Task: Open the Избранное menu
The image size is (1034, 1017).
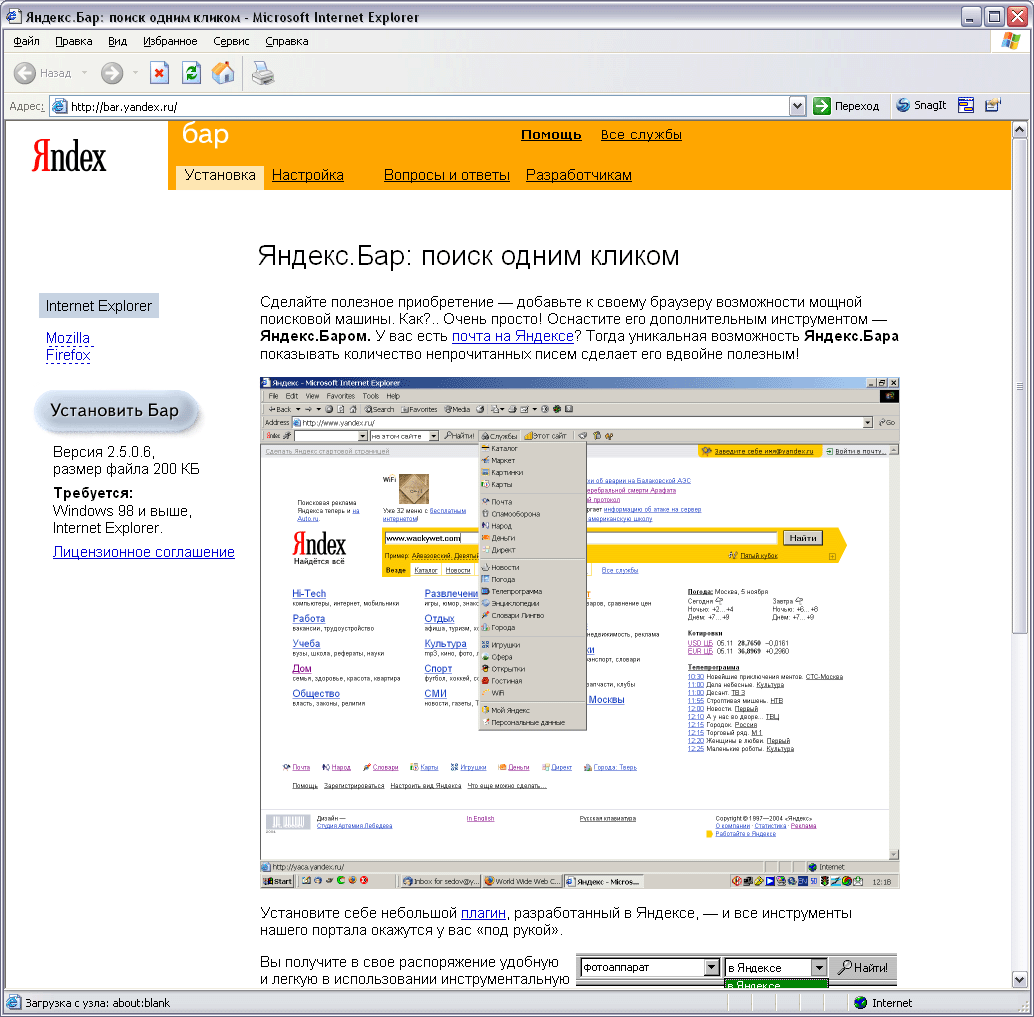Action: (x=170, y=41)
